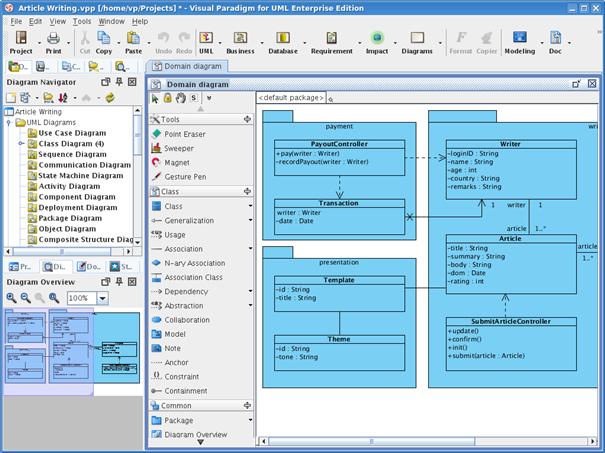Click the <default package> breadcrumb button
605x453 pixels.
(x=291, y=98)
